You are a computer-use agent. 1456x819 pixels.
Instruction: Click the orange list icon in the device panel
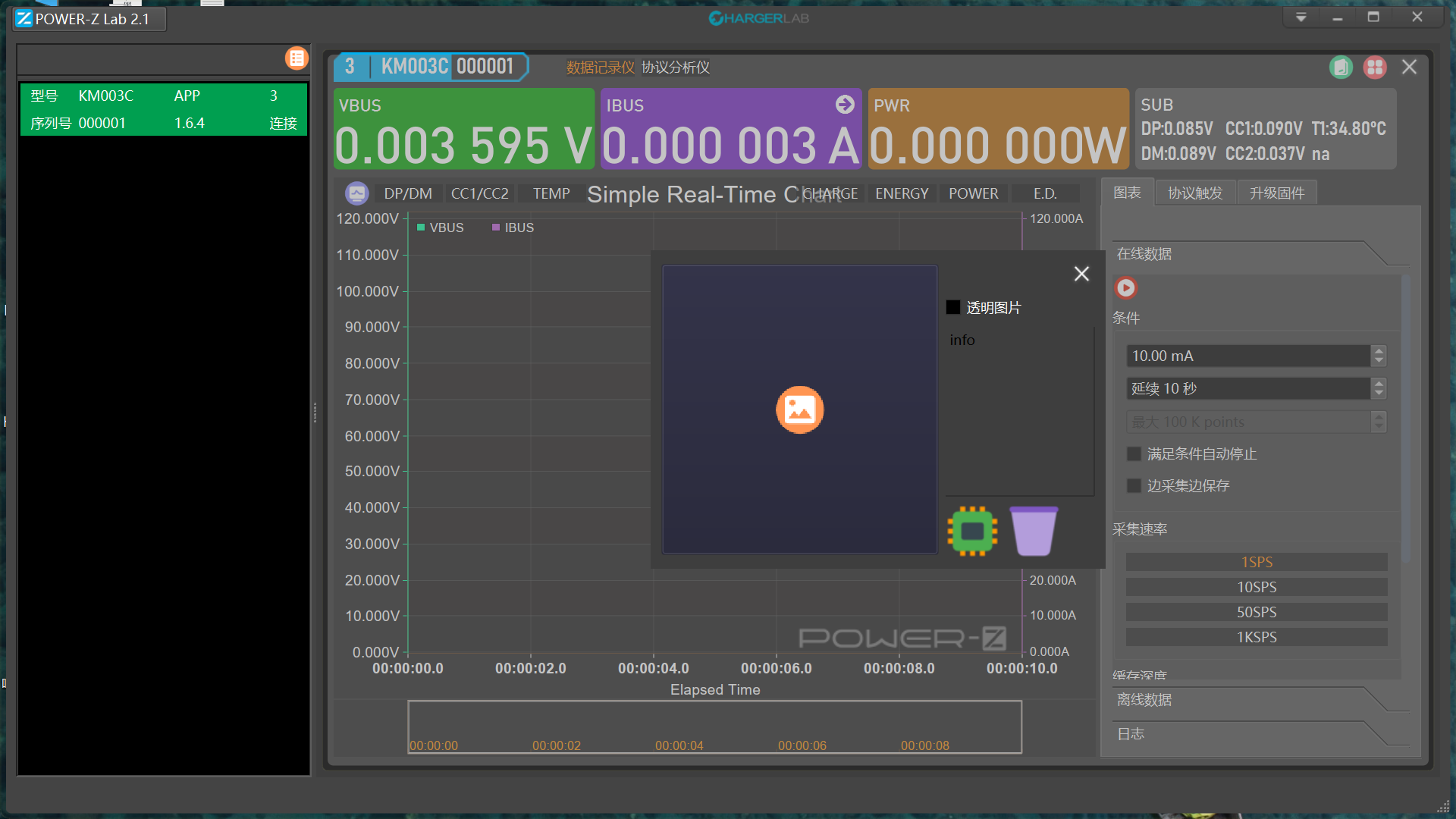tap(297, 58)
